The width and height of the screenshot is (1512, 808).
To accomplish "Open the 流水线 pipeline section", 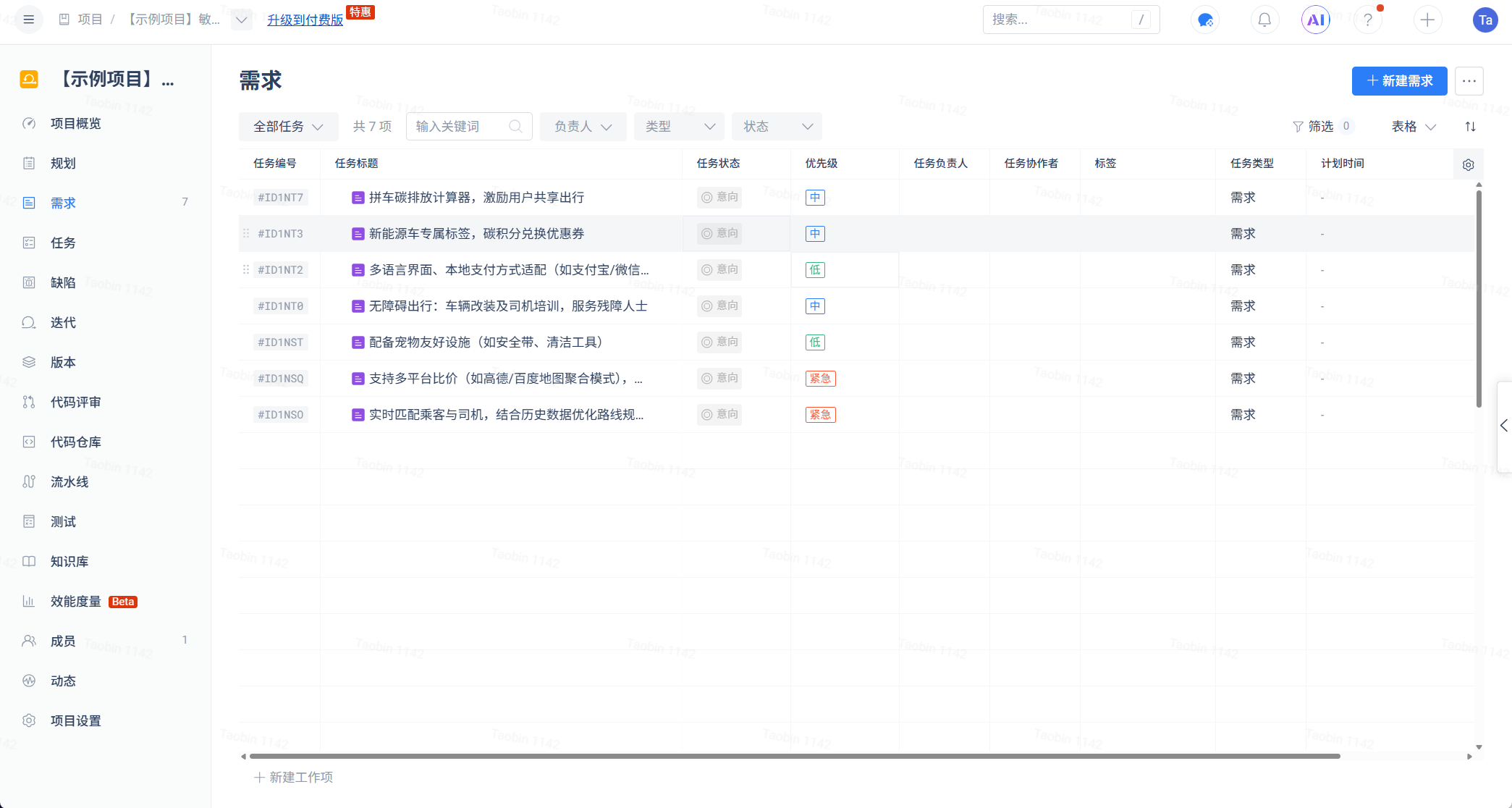I will point(69,481).
